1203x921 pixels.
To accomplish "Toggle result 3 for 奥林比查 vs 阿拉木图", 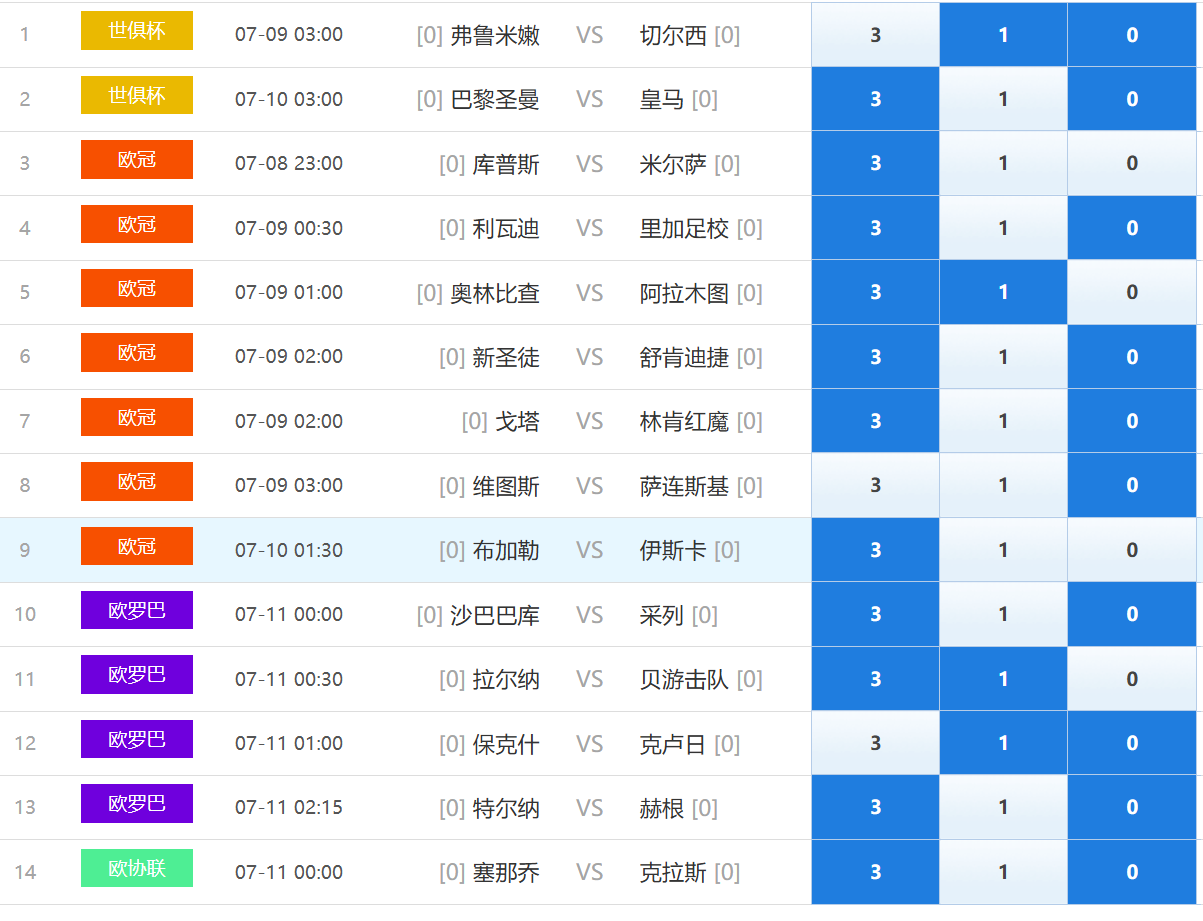I will tap(875, 292).
